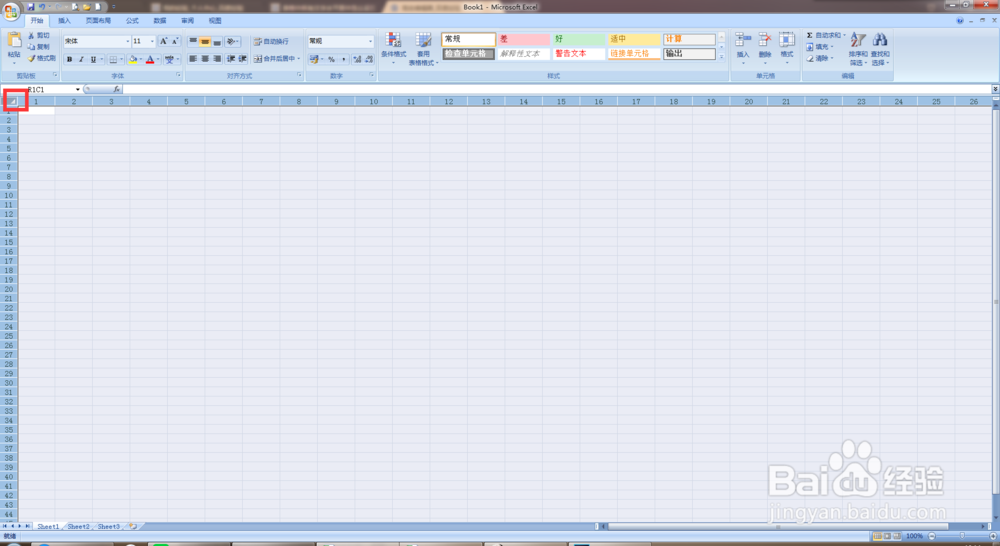
Task: Increase decimal places
Action: pos(357,59)
